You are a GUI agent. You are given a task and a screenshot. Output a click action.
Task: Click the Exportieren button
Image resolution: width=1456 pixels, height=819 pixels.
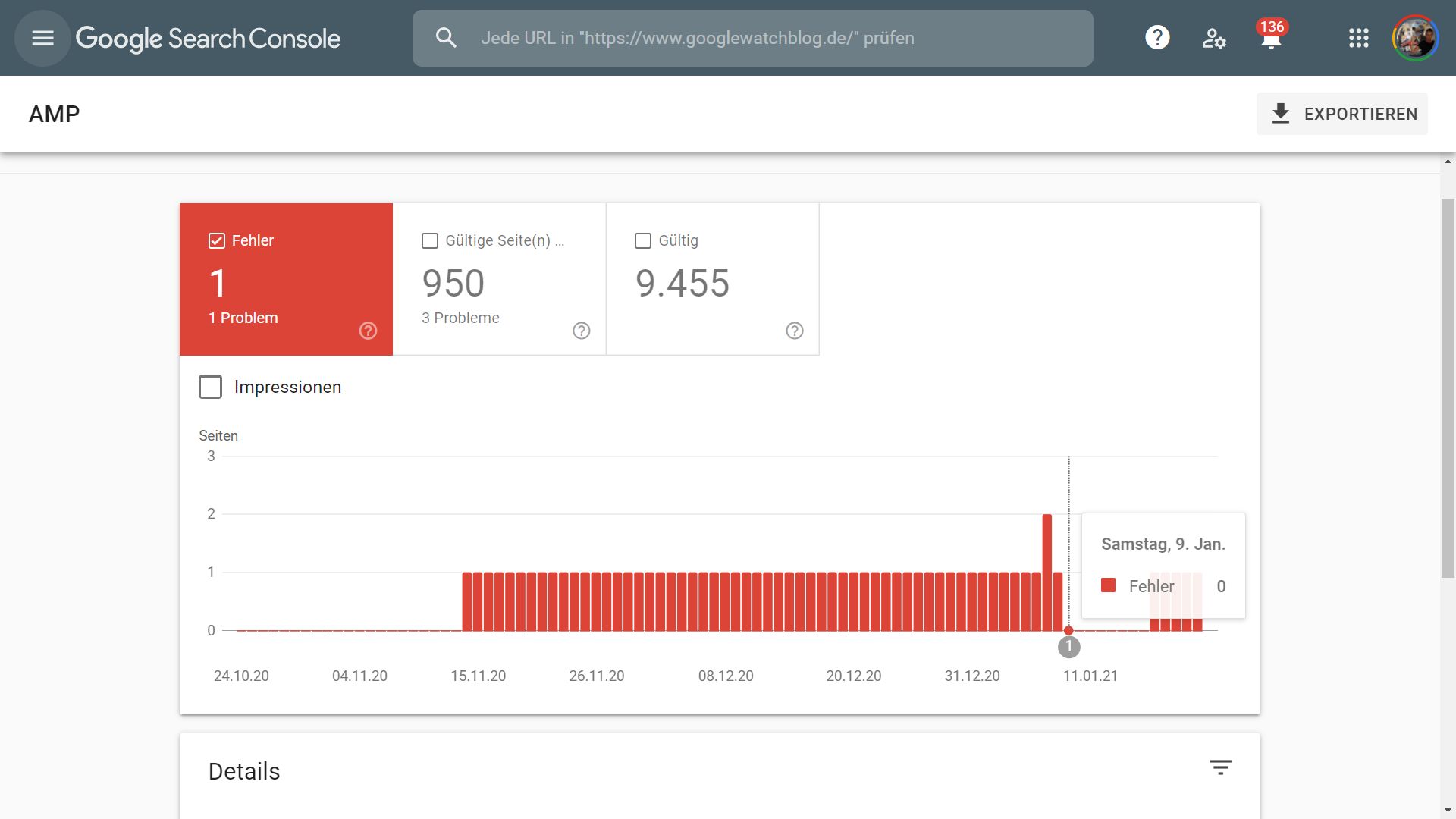coord(1341,114)
